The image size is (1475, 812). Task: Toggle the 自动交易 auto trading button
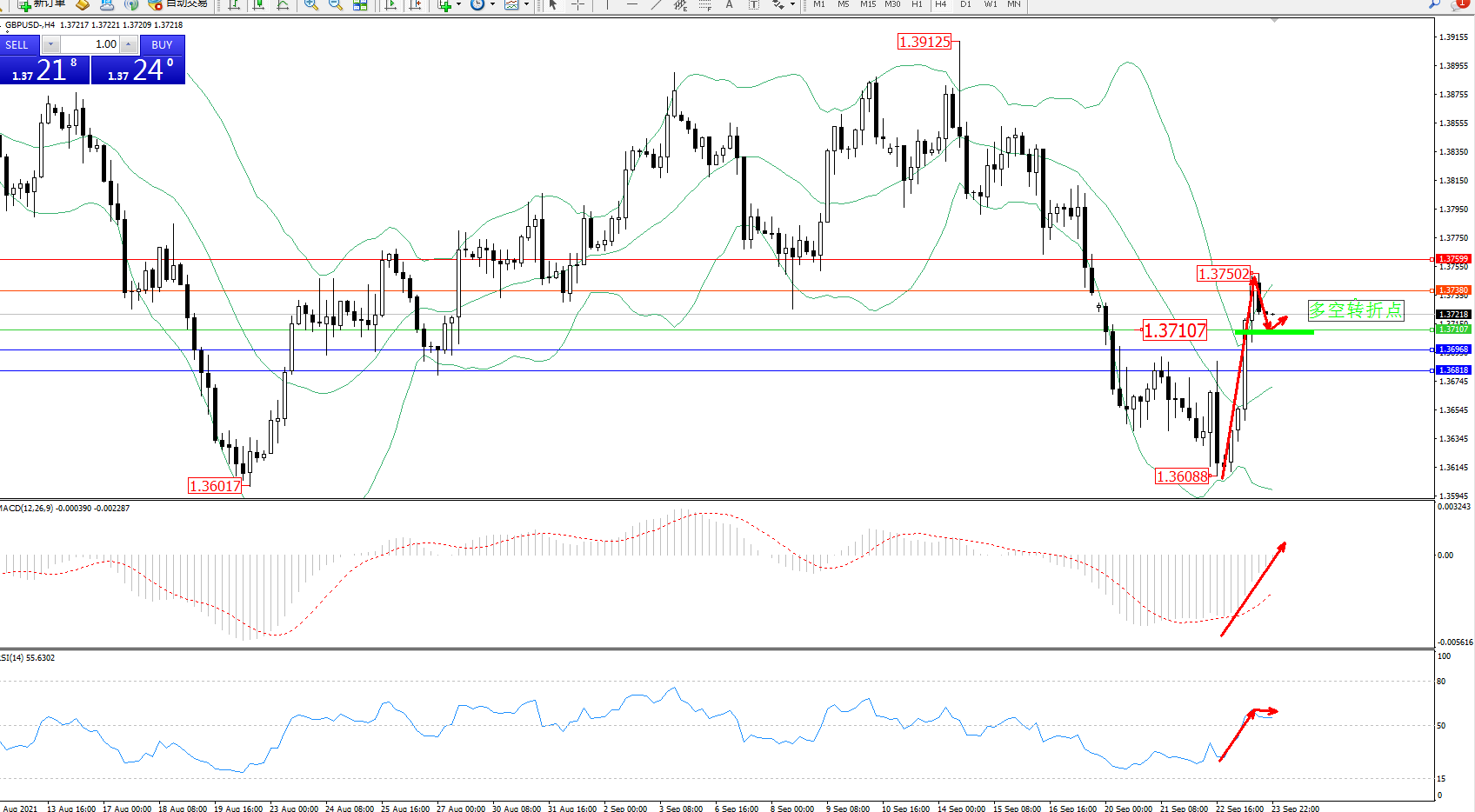tap(178, 4)
